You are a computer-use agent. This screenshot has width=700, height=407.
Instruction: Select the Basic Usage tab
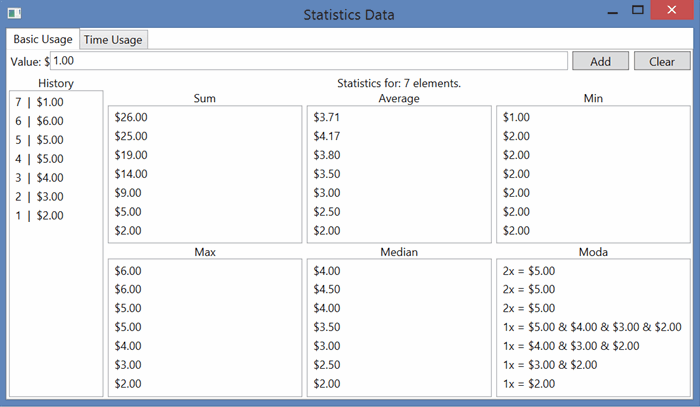coord(43,39)
